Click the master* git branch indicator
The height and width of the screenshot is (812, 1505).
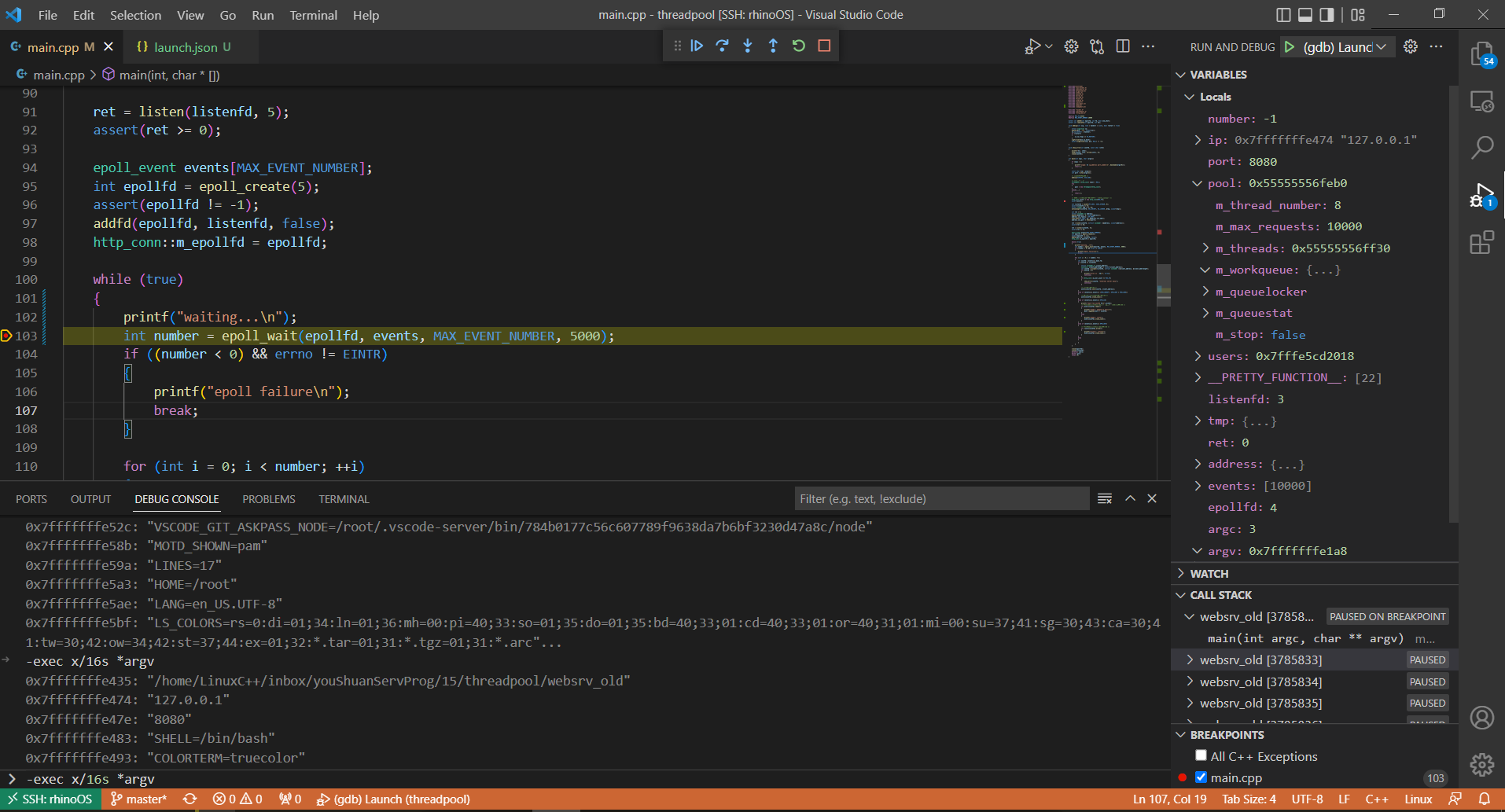[x=139, y=799]
